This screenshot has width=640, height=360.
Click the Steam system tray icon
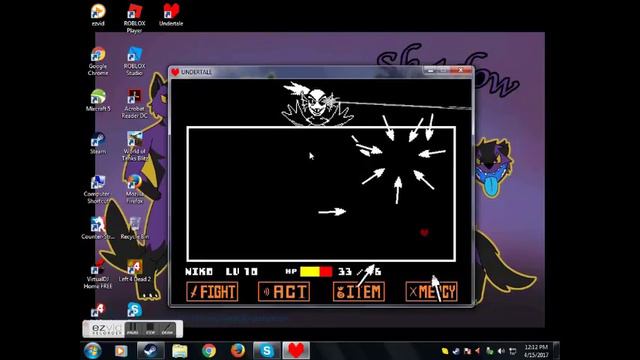(456, 351)
